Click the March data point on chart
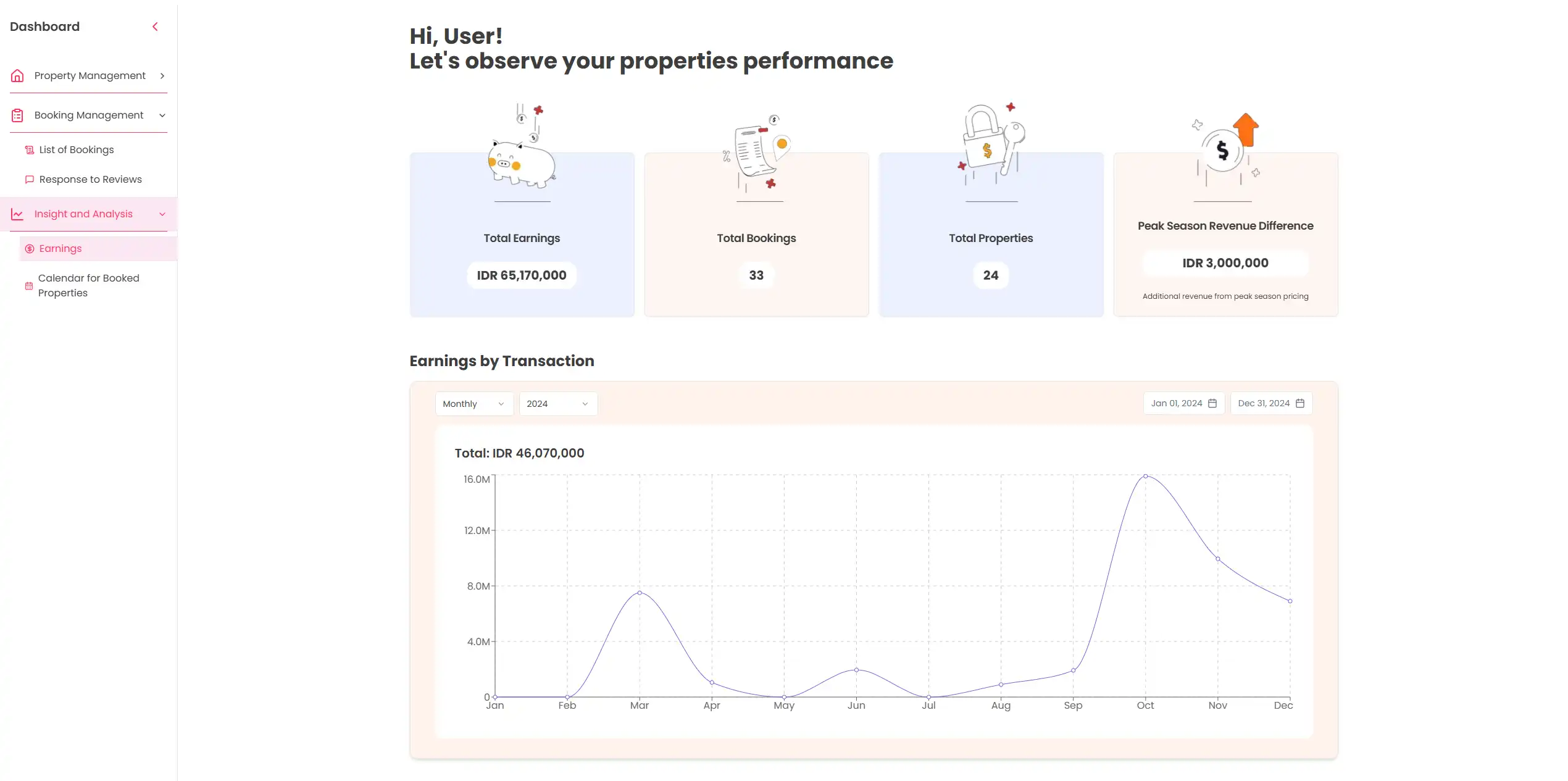This screenshot has width=1568, height=781. 640,593
